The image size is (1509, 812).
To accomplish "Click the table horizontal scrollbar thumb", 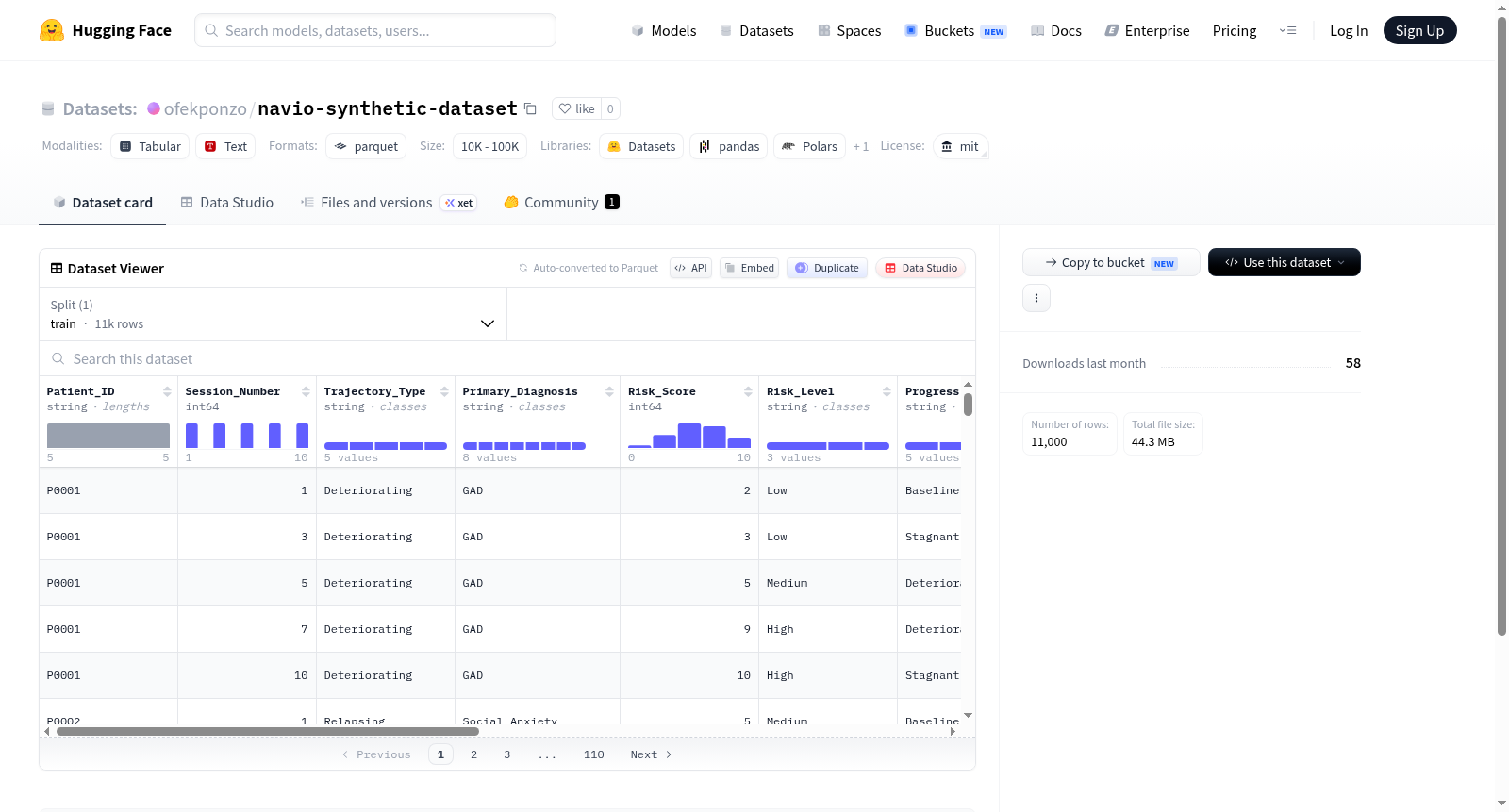I will pos(268,731).
